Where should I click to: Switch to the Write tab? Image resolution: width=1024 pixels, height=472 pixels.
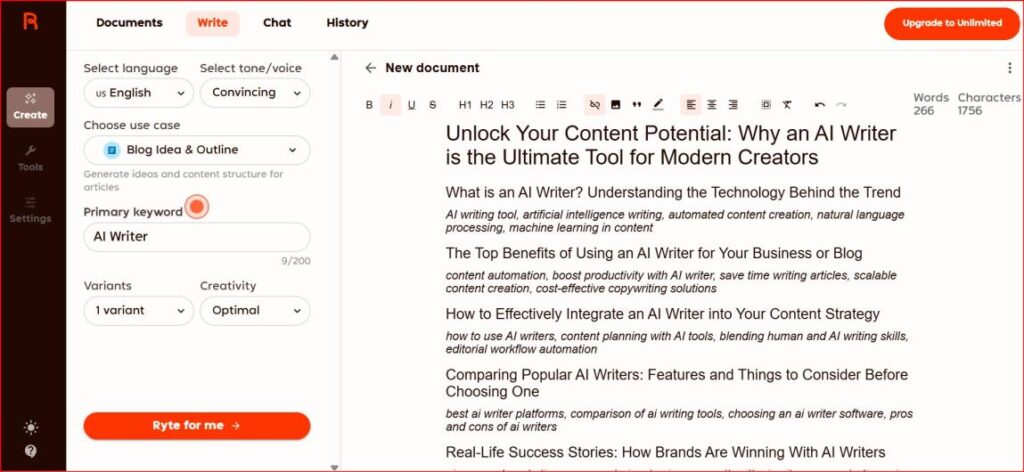click(212, 23)
